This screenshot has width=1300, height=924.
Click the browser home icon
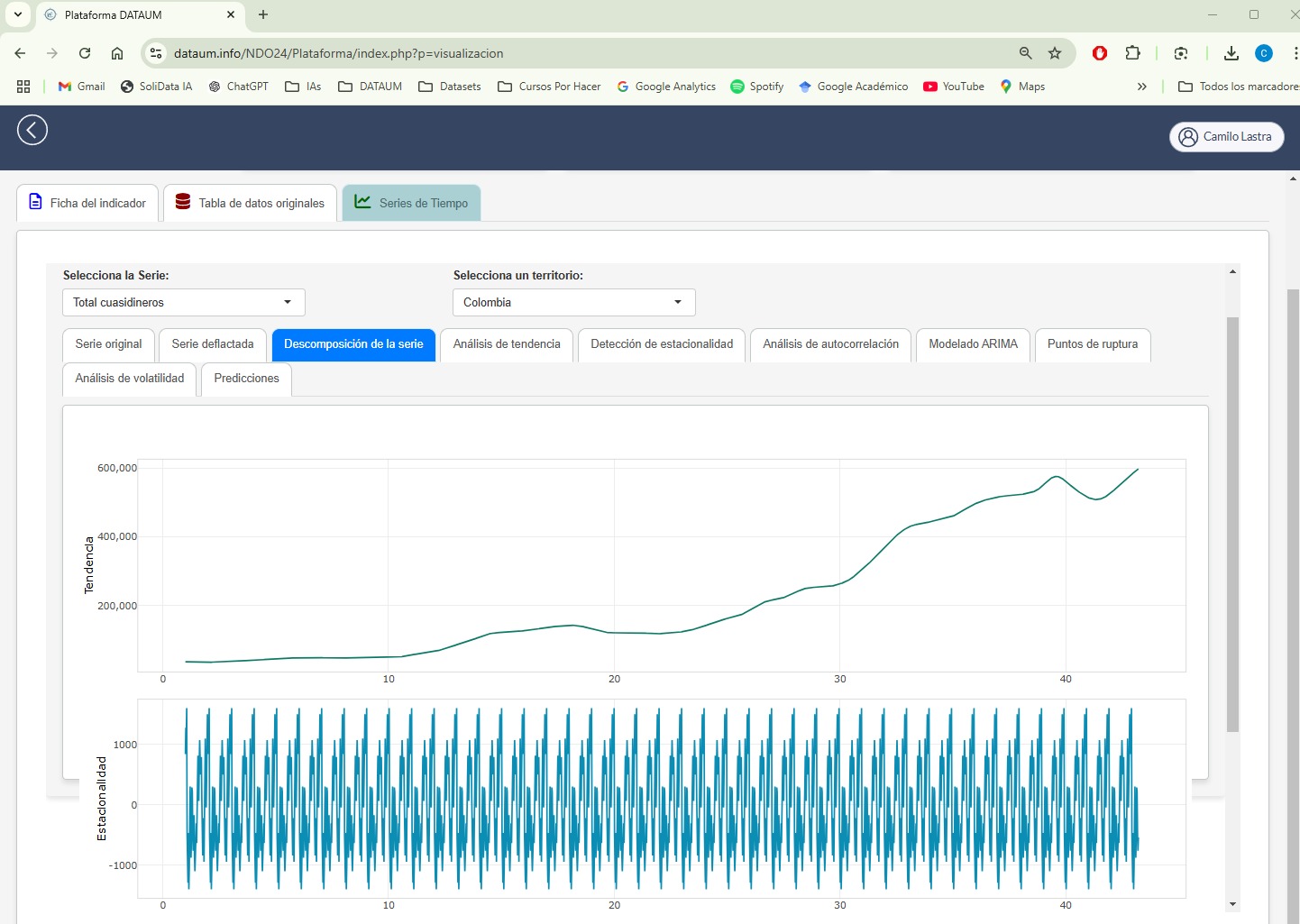tap(117, 53)
